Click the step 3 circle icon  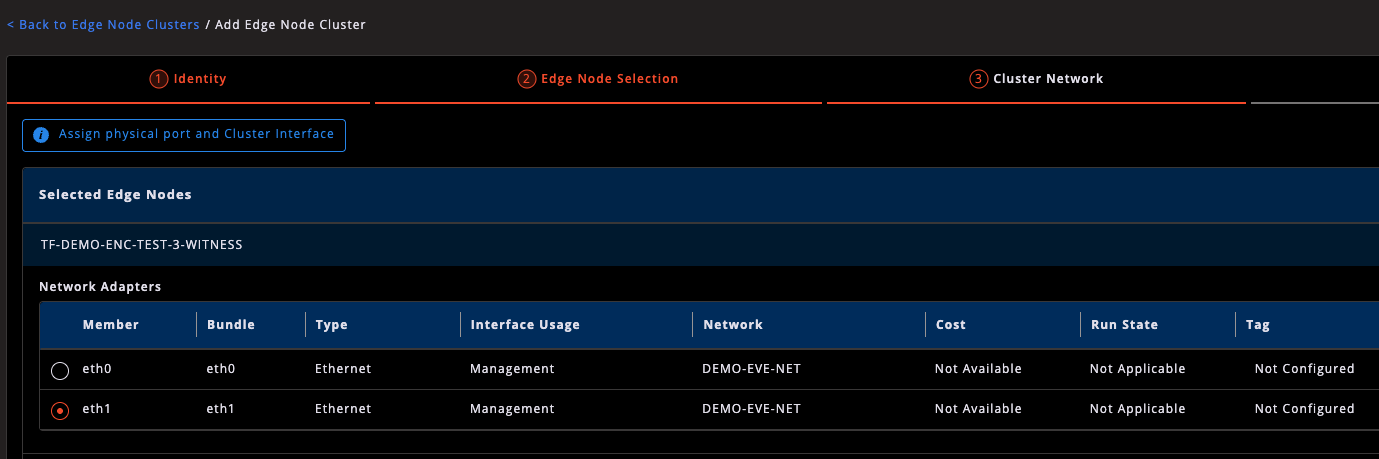coord(979,79)
